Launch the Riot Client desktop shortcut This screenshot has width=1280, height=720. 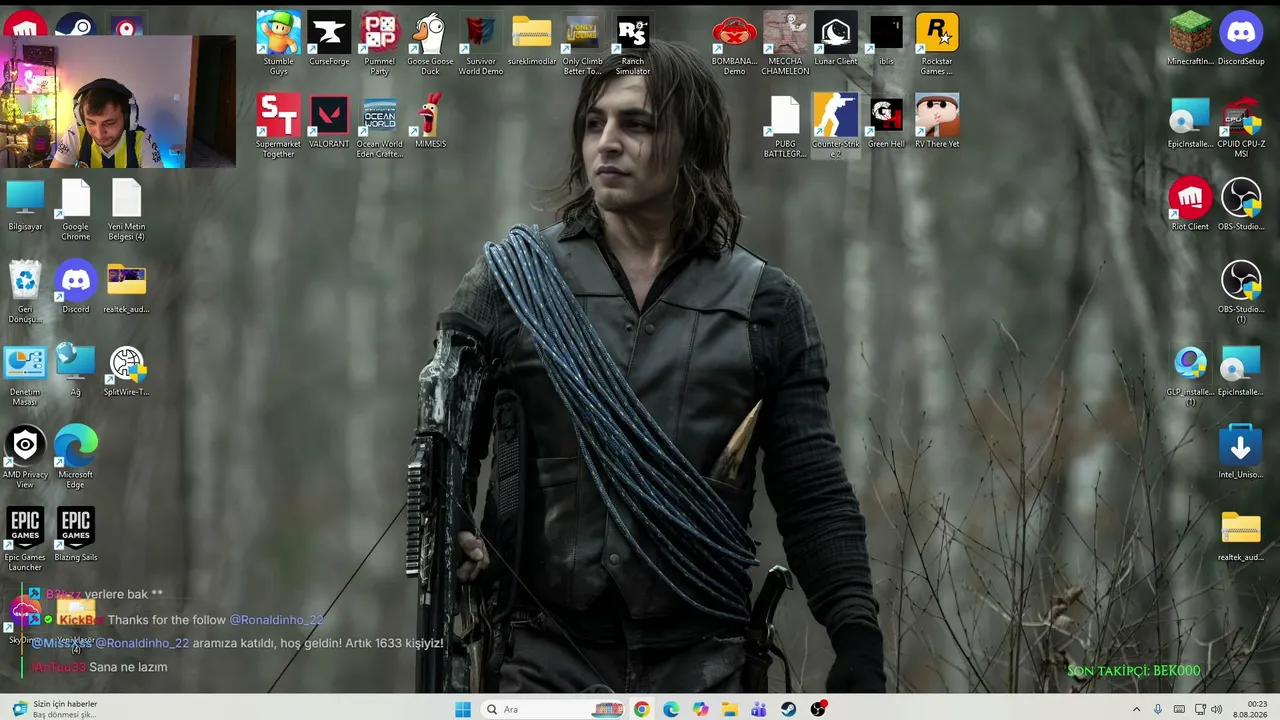1190,205
